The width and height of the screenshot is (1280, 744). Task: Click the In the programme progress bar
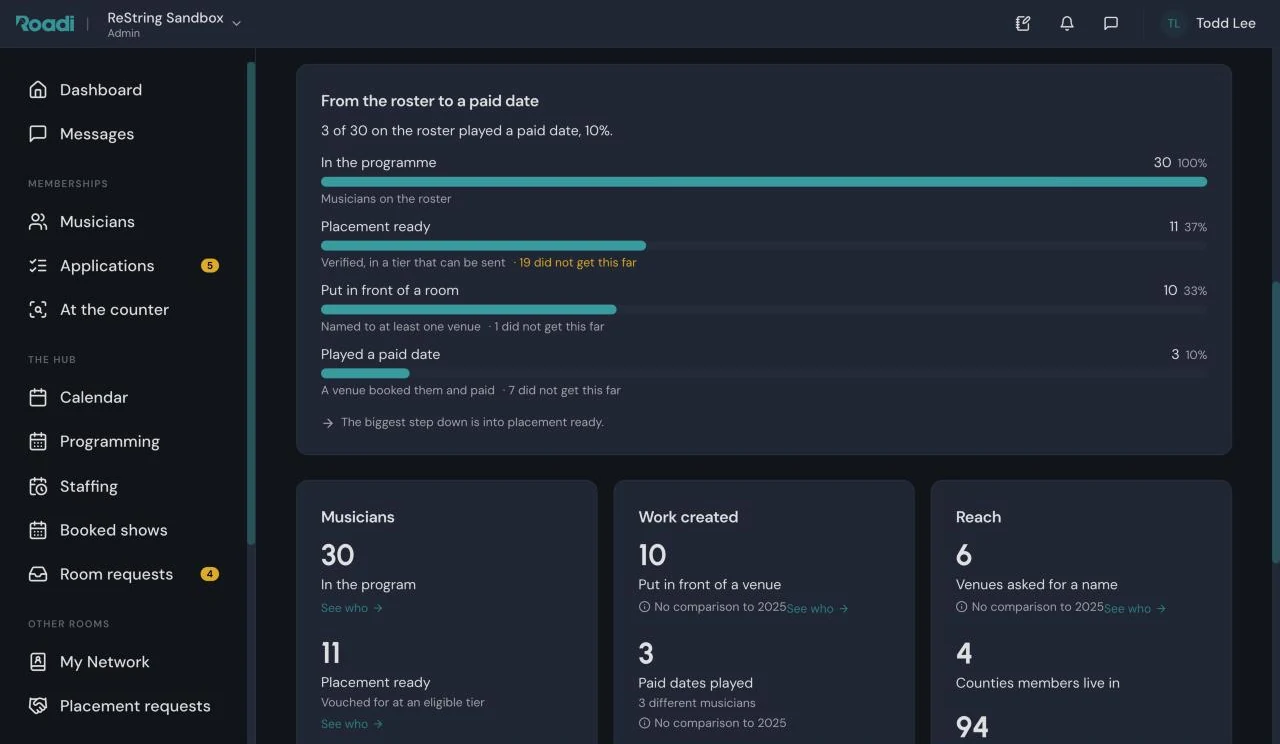(764, 182)
